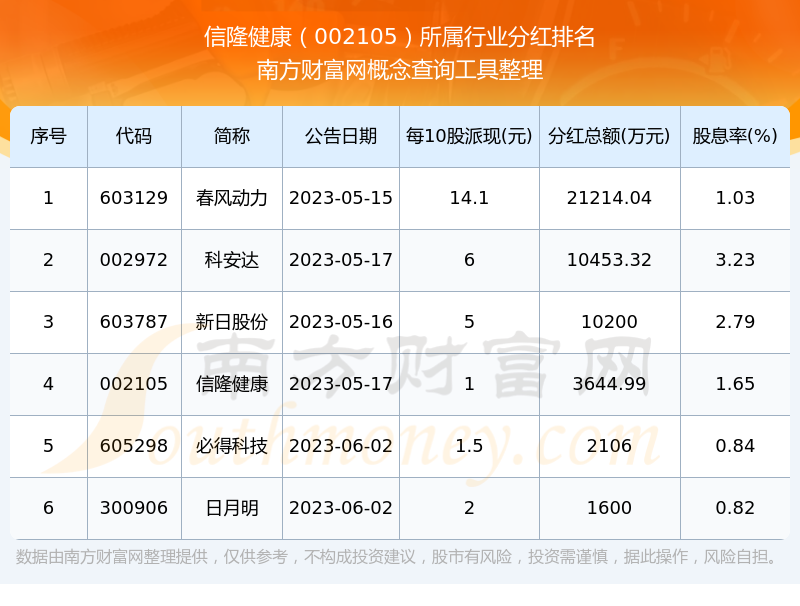Screen dimensions: 800x606
Task: Click the yield value 1.65
Action: [x=735, y=384]
